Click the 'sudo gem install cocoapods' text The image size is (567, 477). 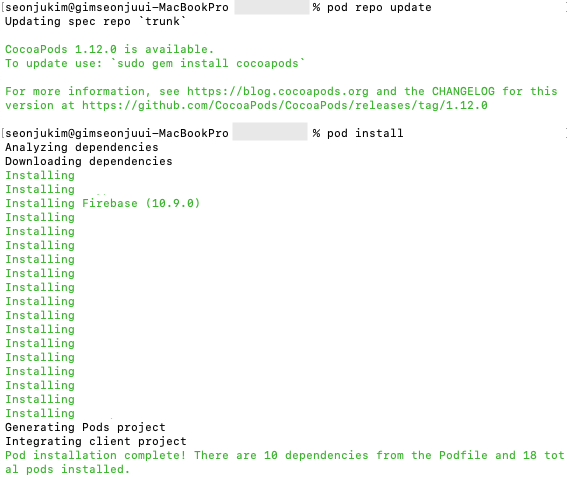tap(208, 64)
